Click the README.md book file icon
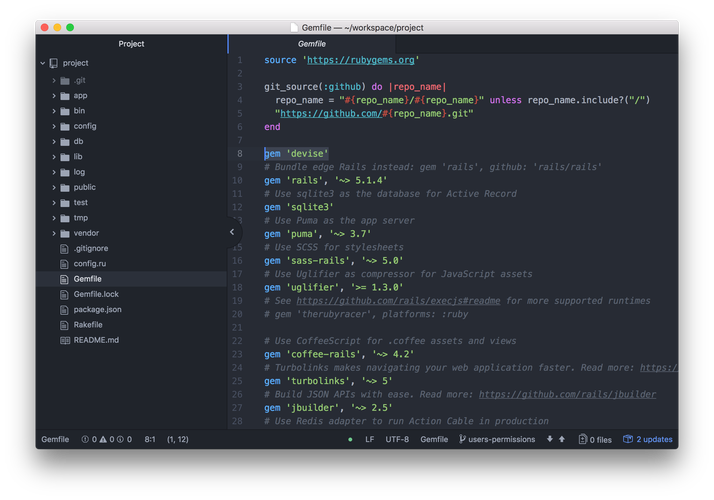This screenshot has width=714, height=500. tap(65, 340)
